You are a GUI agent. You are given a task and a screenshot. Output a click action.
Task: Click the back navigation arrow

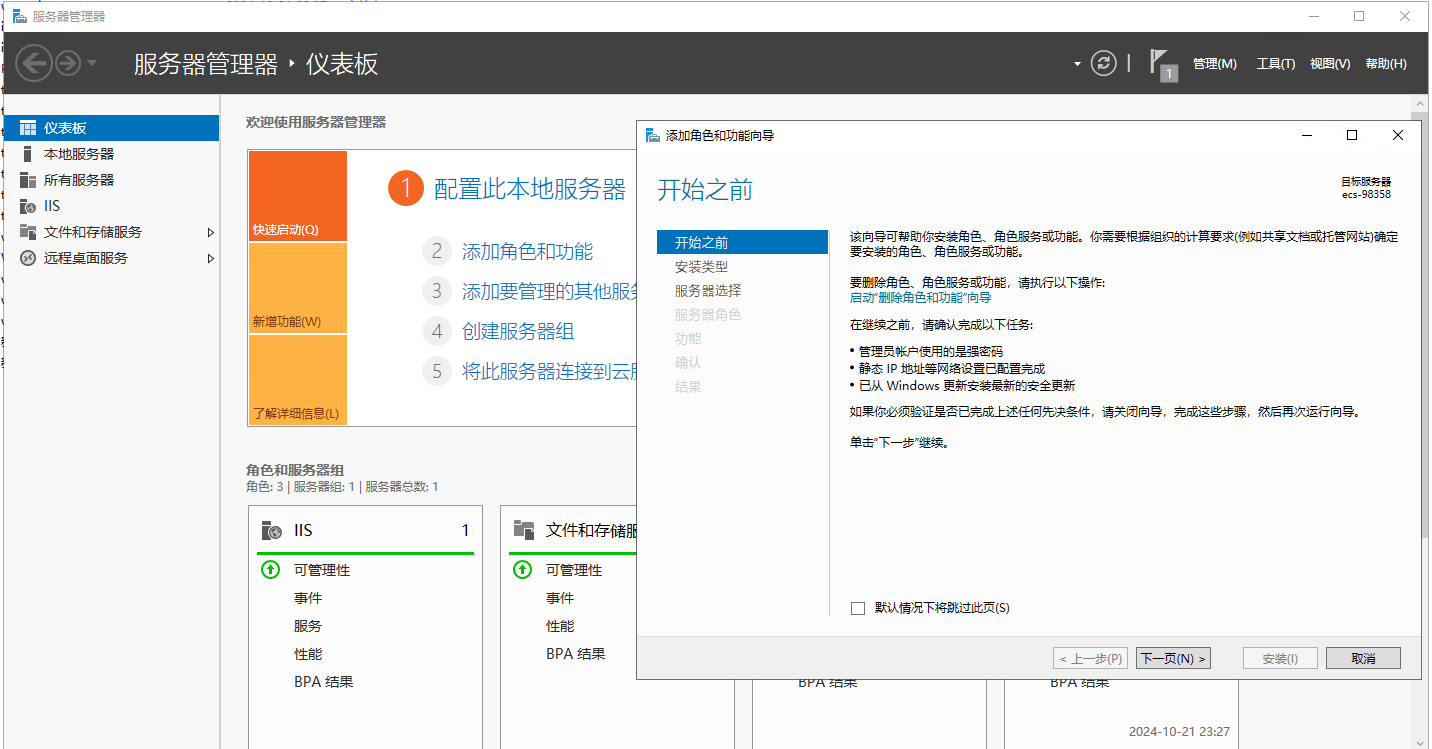click(33, 63)
